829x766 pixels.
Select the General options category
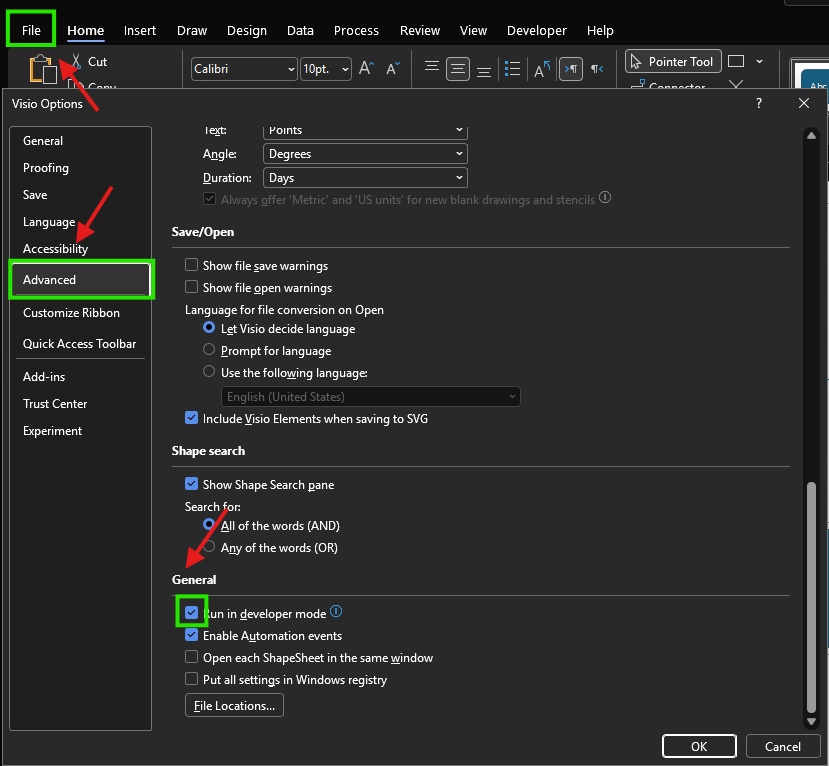80,141
